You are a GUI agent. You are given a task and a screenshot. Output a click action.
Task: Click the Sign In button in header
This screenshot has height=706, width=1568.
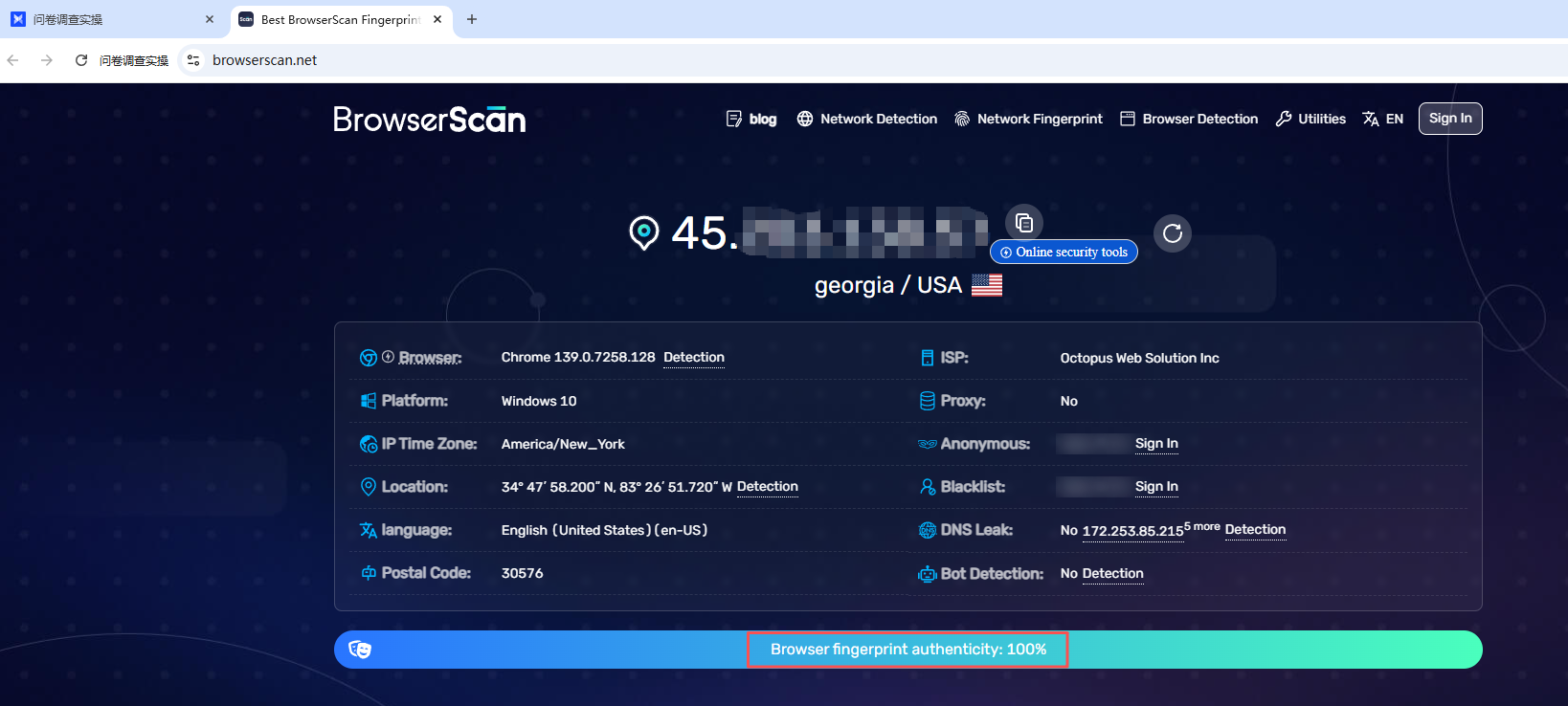(1449, 119)
